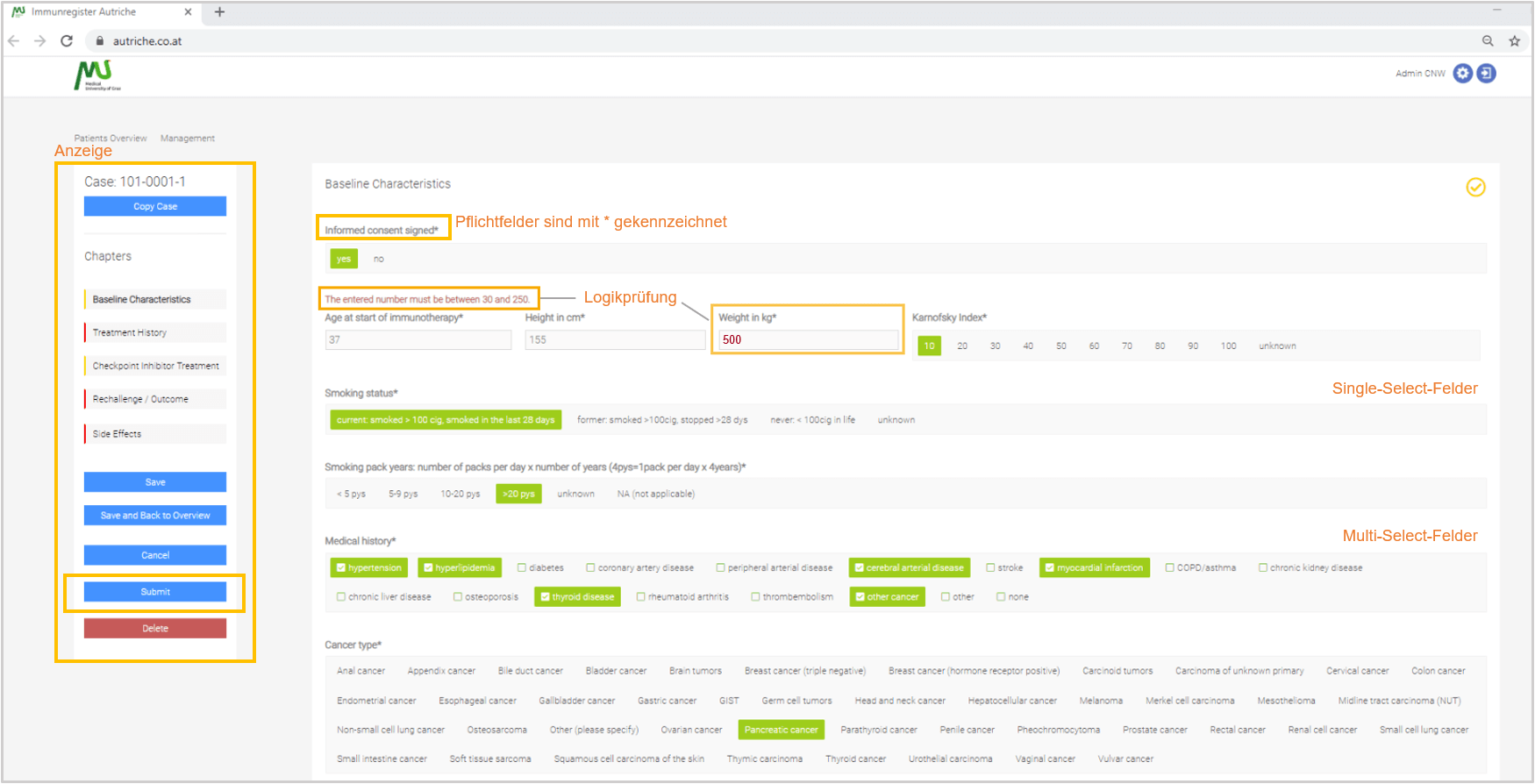Screen dimensions: 1535x784
Task: Open the Management tab
Action: click(x=187, y=139)
